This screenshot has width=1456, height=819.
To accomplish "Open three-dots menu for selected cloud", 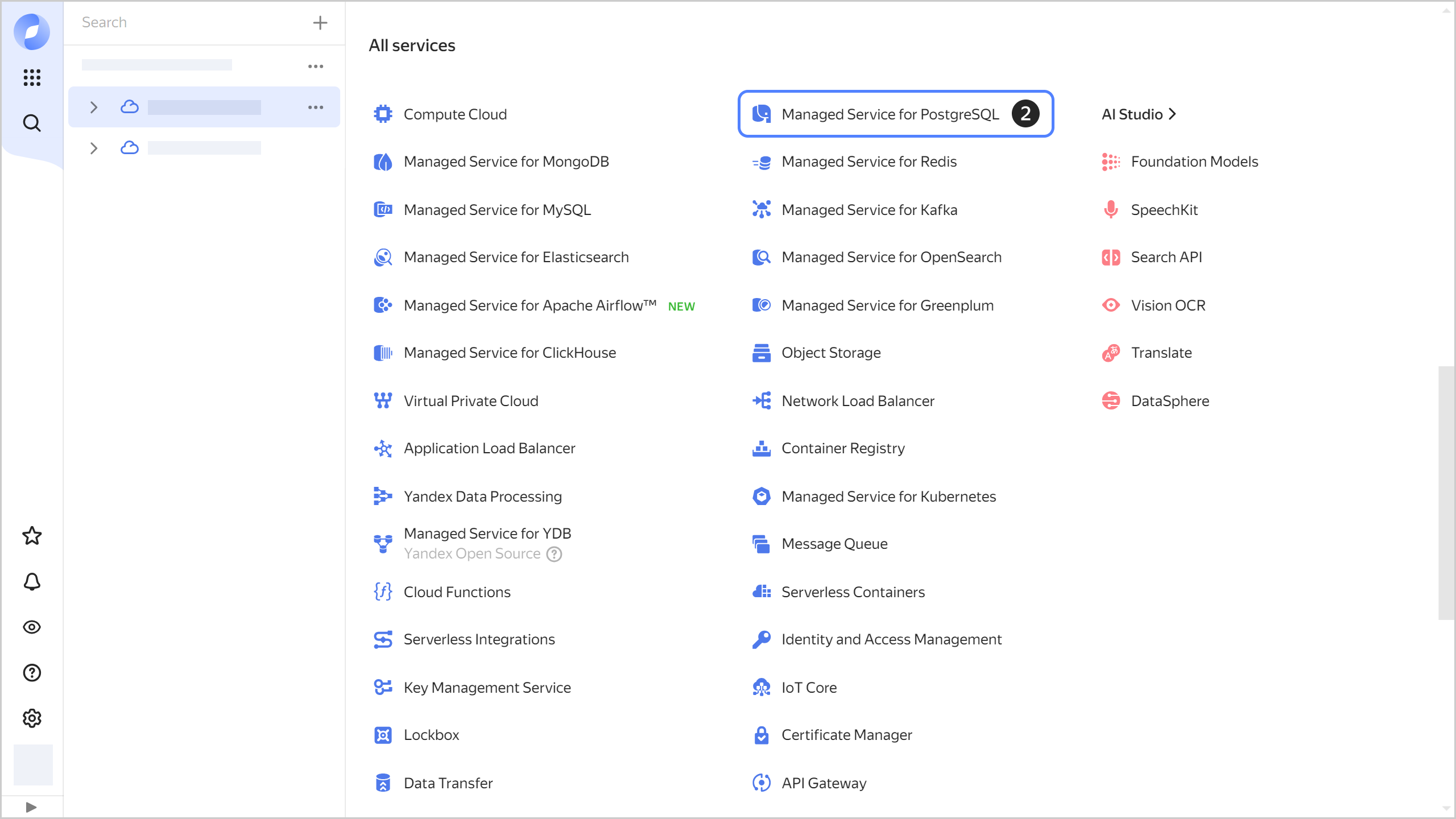I will (316, 107).
